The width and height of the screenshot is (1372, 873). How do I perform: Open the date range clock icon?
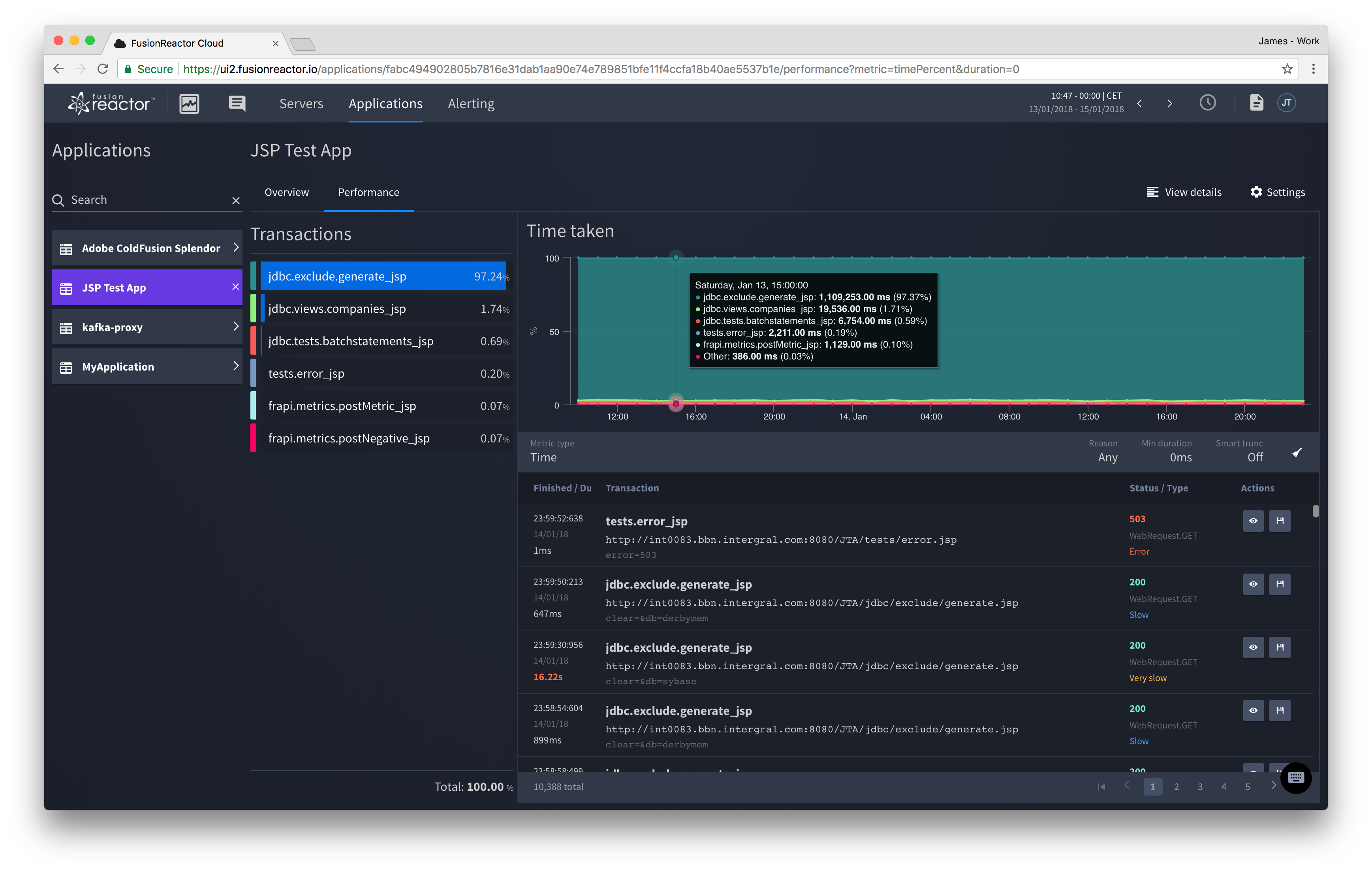point(1207,103)
